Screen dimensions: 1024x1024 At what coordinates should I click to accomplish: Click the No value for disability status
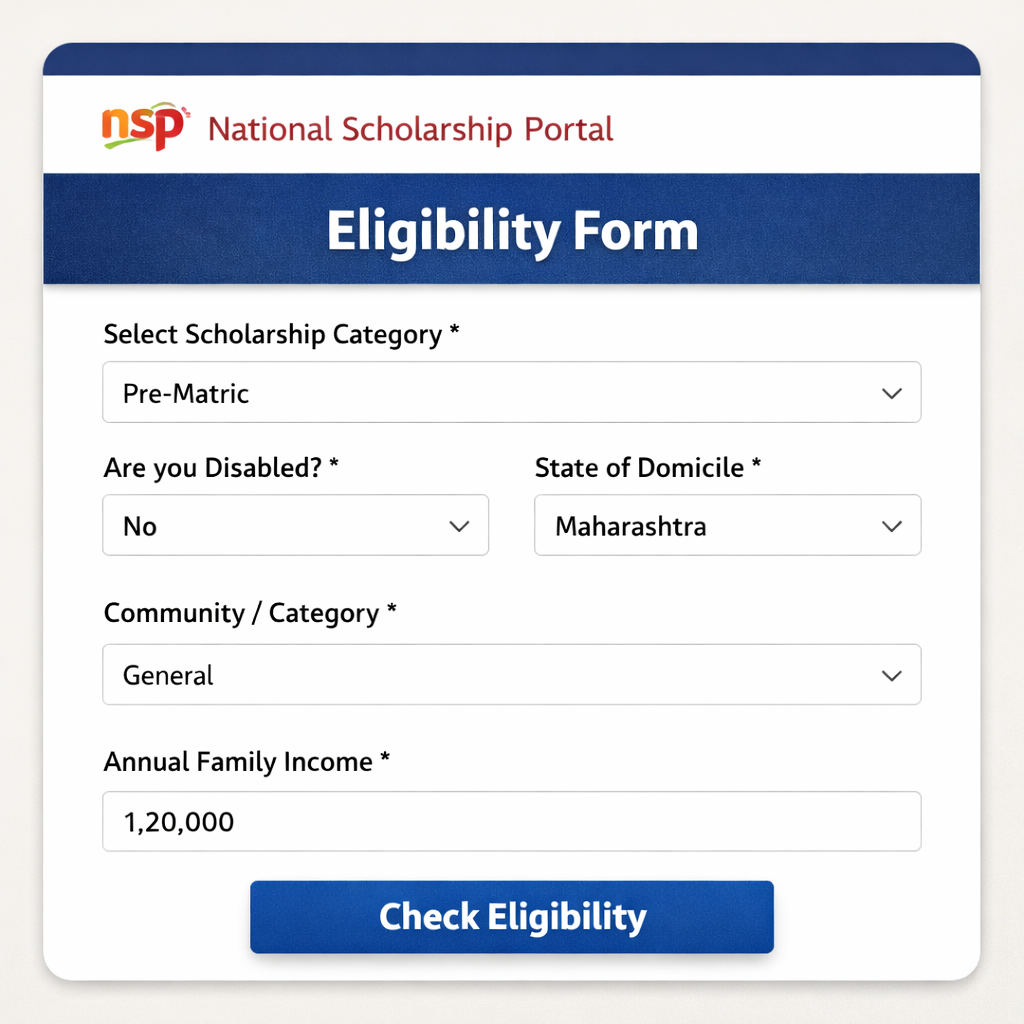click(139, 525)
